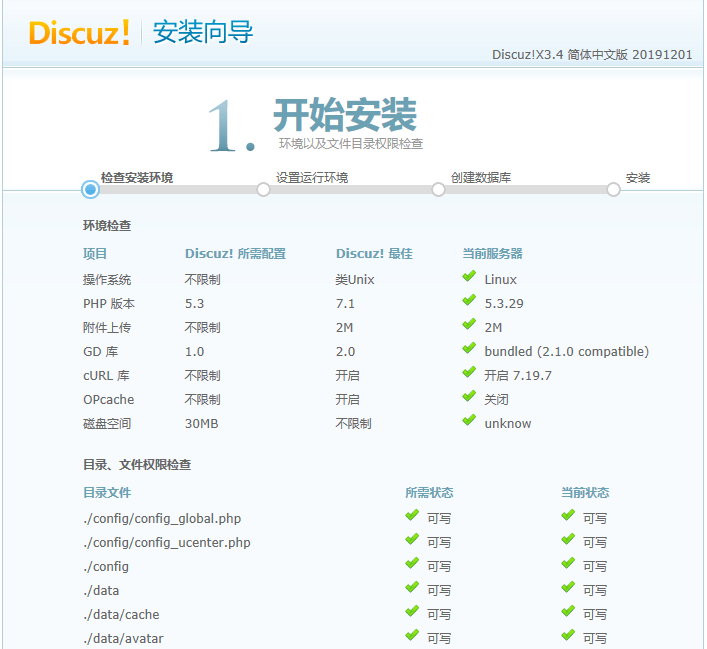Click current-state checkmark for ./data/cache
Image resolution: width=707 pixels, height=649 pixels.
pyautogui.click(x=568, y=611)
